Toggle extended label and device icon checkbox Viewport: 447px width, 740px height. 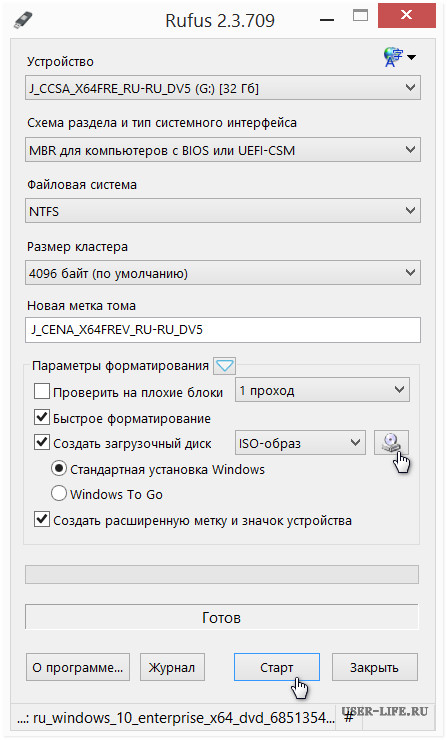[x=42, y=520]
